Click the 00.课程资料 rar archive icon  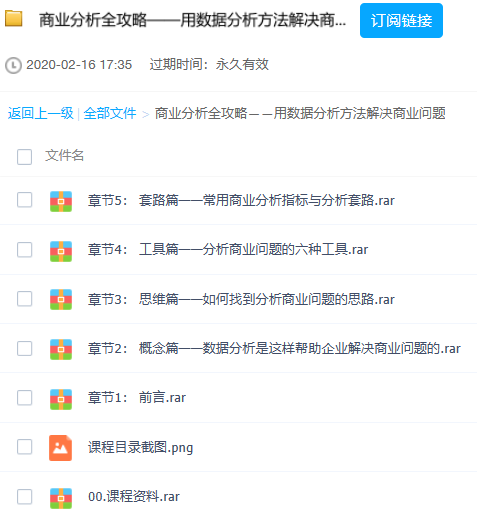pyautogui.click(x=61, y=498)
